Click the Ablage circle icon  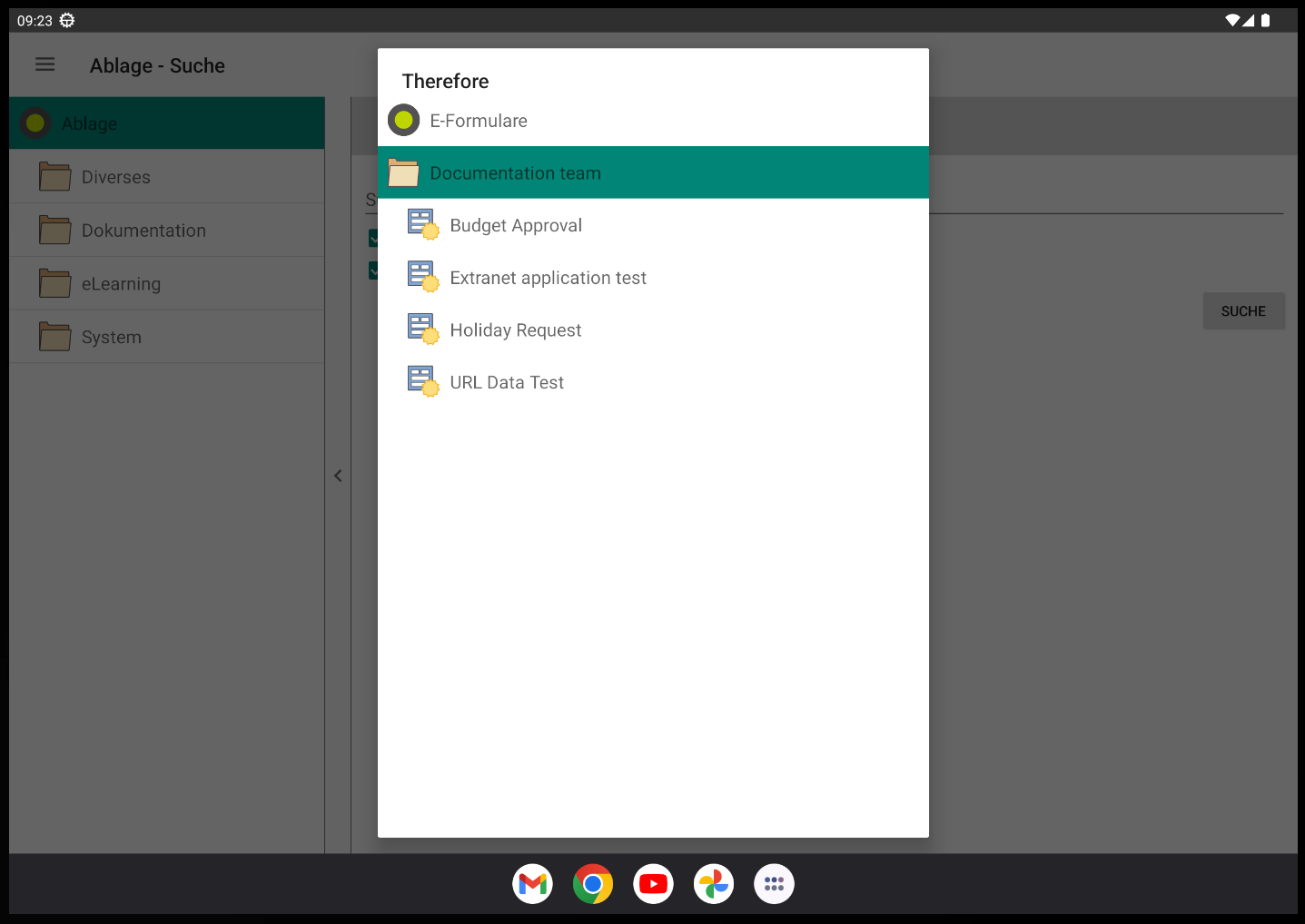coord(35,123)
